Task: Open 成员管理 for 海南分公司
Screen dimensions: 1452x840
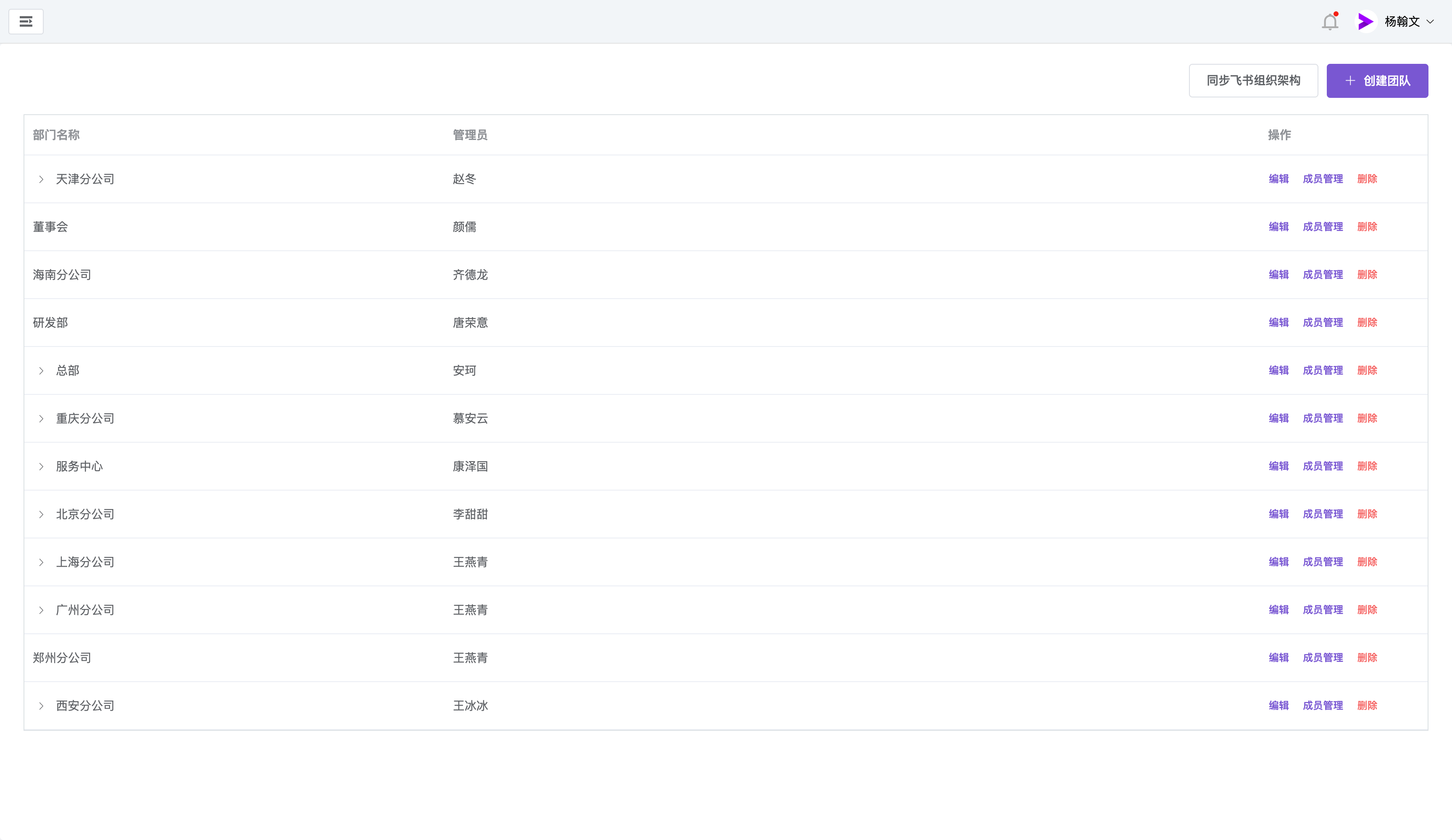Action: click(x=1322, y=274)
